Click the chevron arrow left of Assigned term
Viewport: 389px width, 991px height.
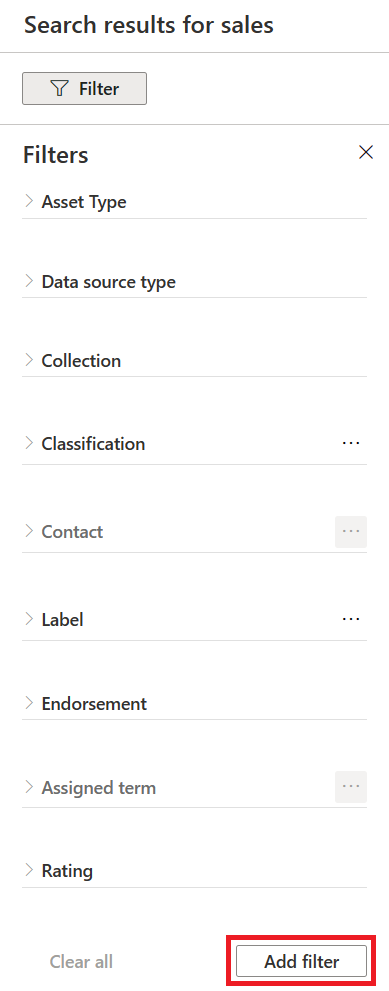tap(29, 787)
